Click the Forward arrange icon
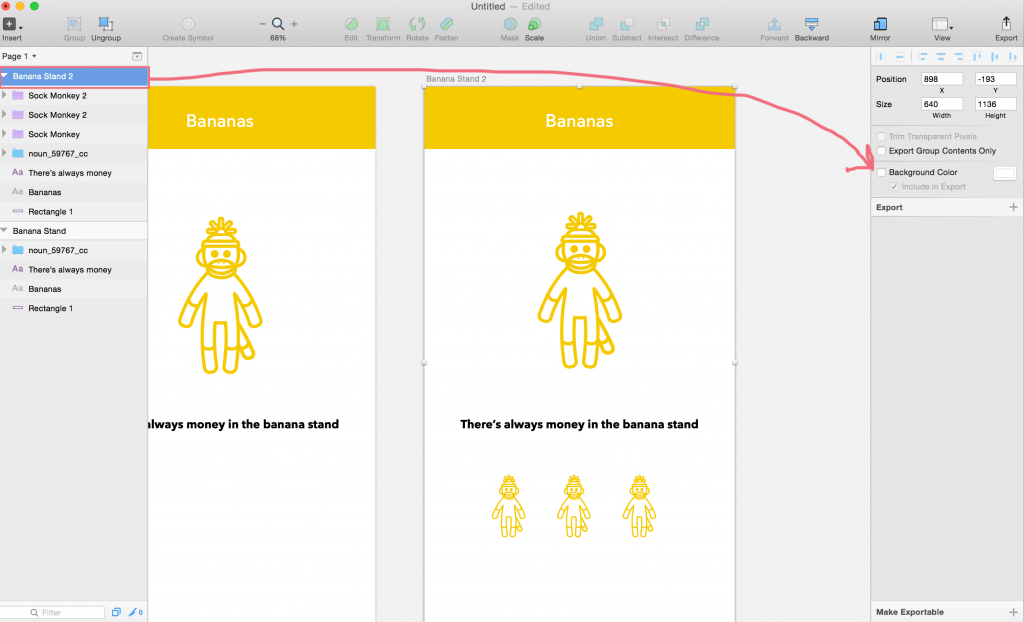The height and width of the screenshot is (622, 1024). (x=774, y=23)
